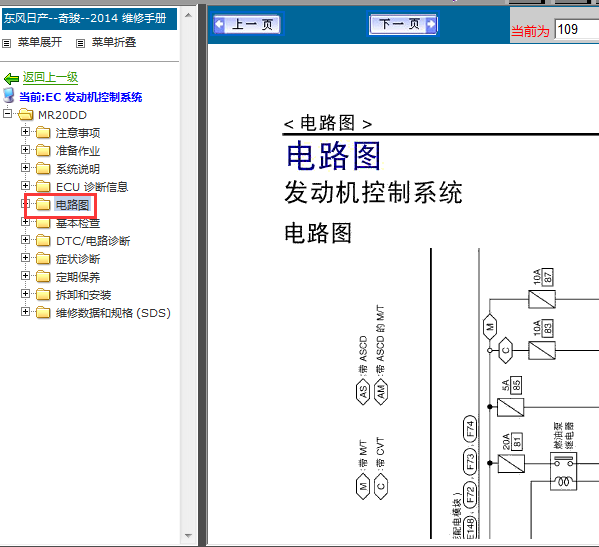Viewport: 599px width, 547px height.
Task: Click the 注意事项 folder icon
Action: [x=43, y=132]
